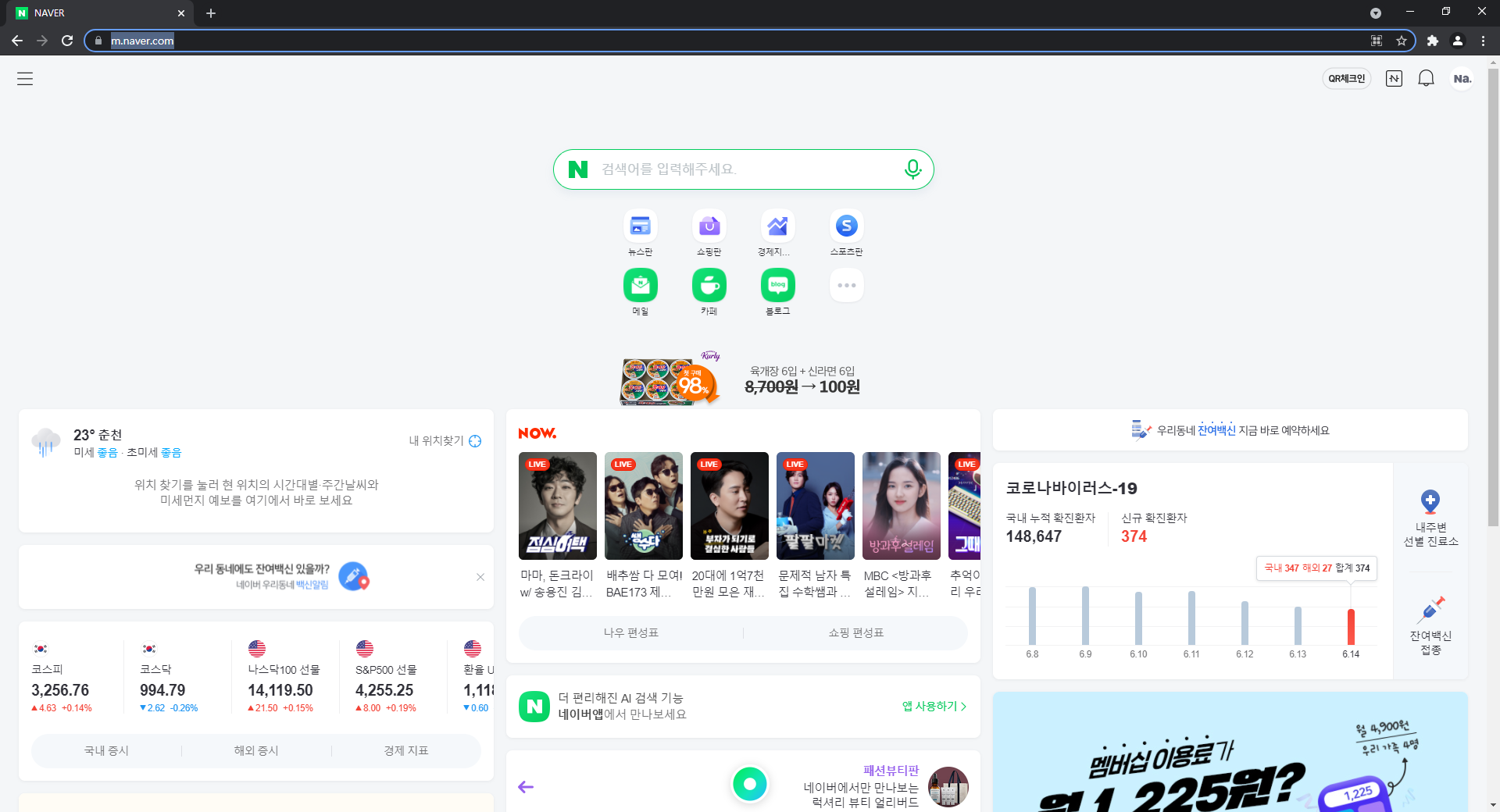Click the voice search microphone icon
Image resolution: width=1500 pixels, height=812 pixels.
[912, 169]
